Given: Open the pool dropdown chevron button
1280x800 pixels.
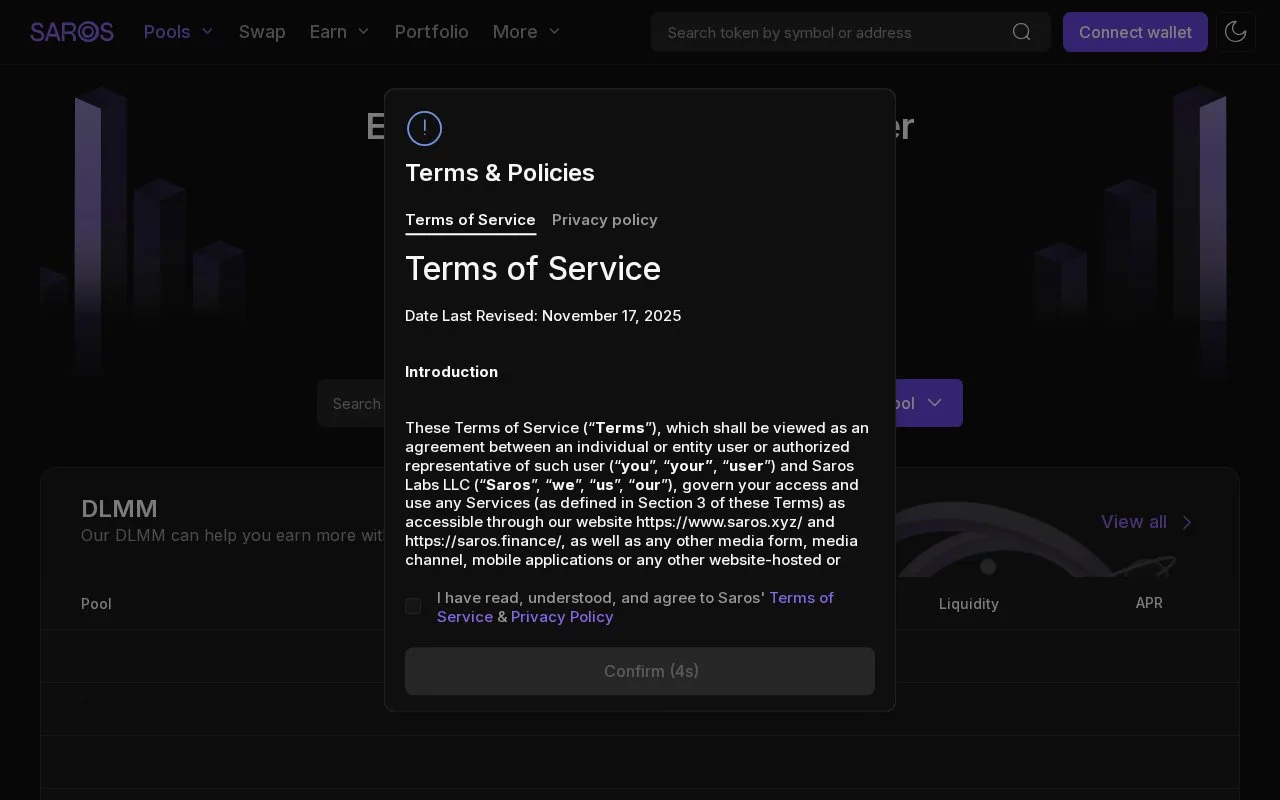Looking at the screenshot, I should click(x=935, y=403).
